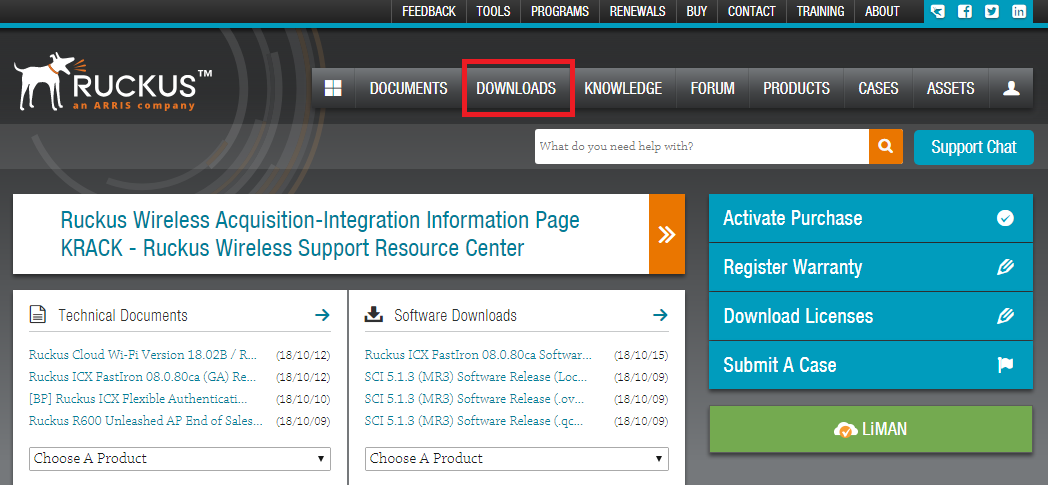Open Ruckus ICX FastIron 08.0.80ca (GA) document
Screen dimensions: 1049x488
coord(143,377)
